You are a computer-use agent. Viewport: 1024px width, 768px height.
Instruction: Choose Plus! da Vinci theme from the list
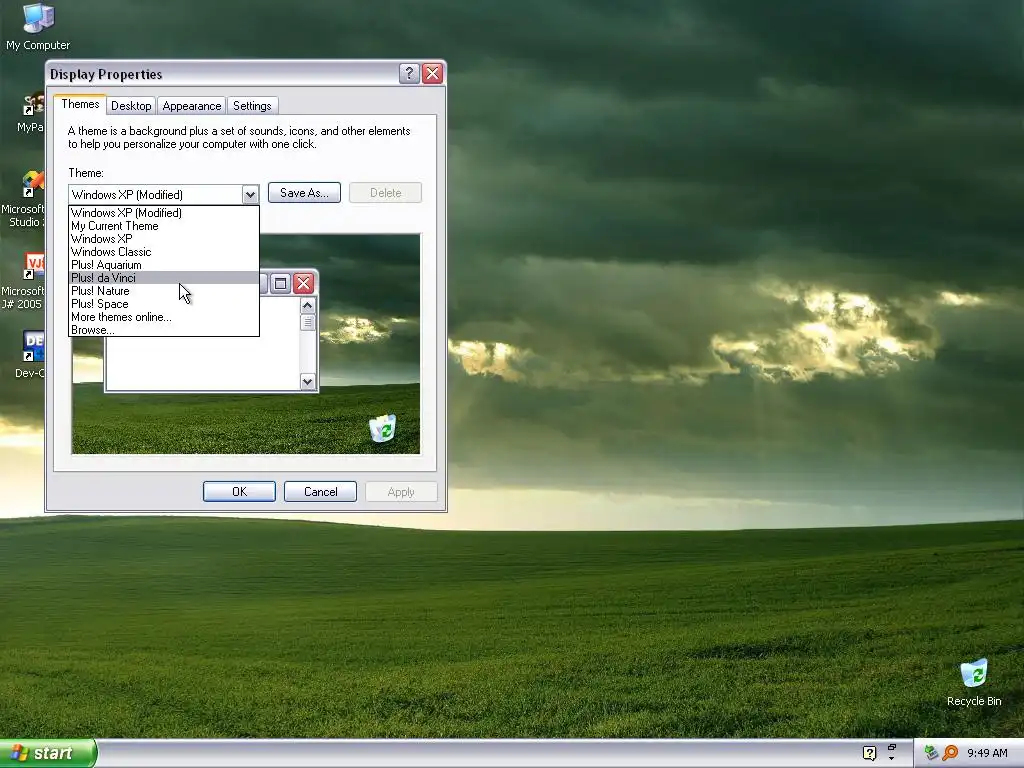[x=163, y=278]
